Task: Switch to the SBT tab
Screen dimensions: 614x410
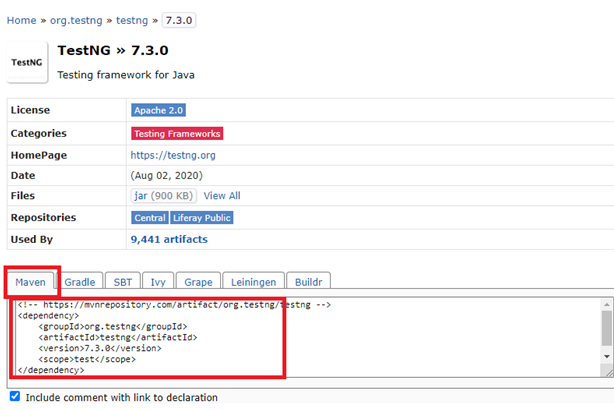Action: pos(122,282)
